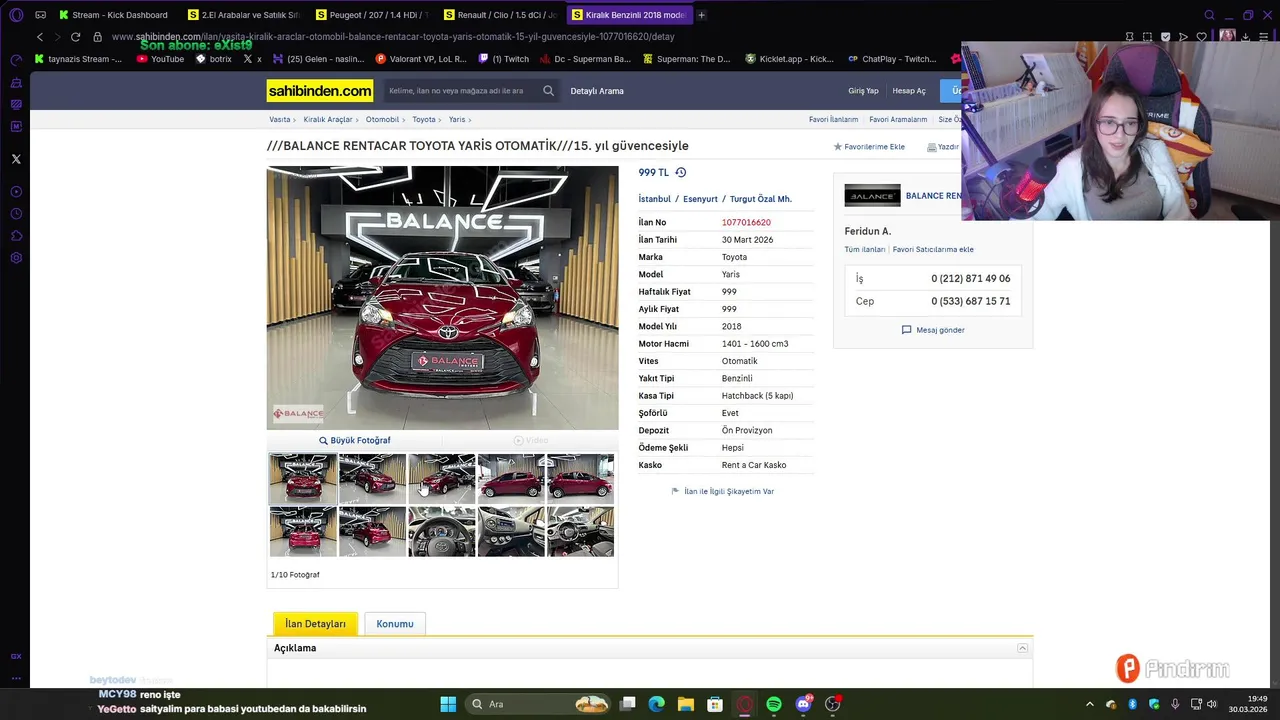This screenshot has width=1280, height=720.
Task: Click the İstanbul location link
Action: [x=655, y=199]
